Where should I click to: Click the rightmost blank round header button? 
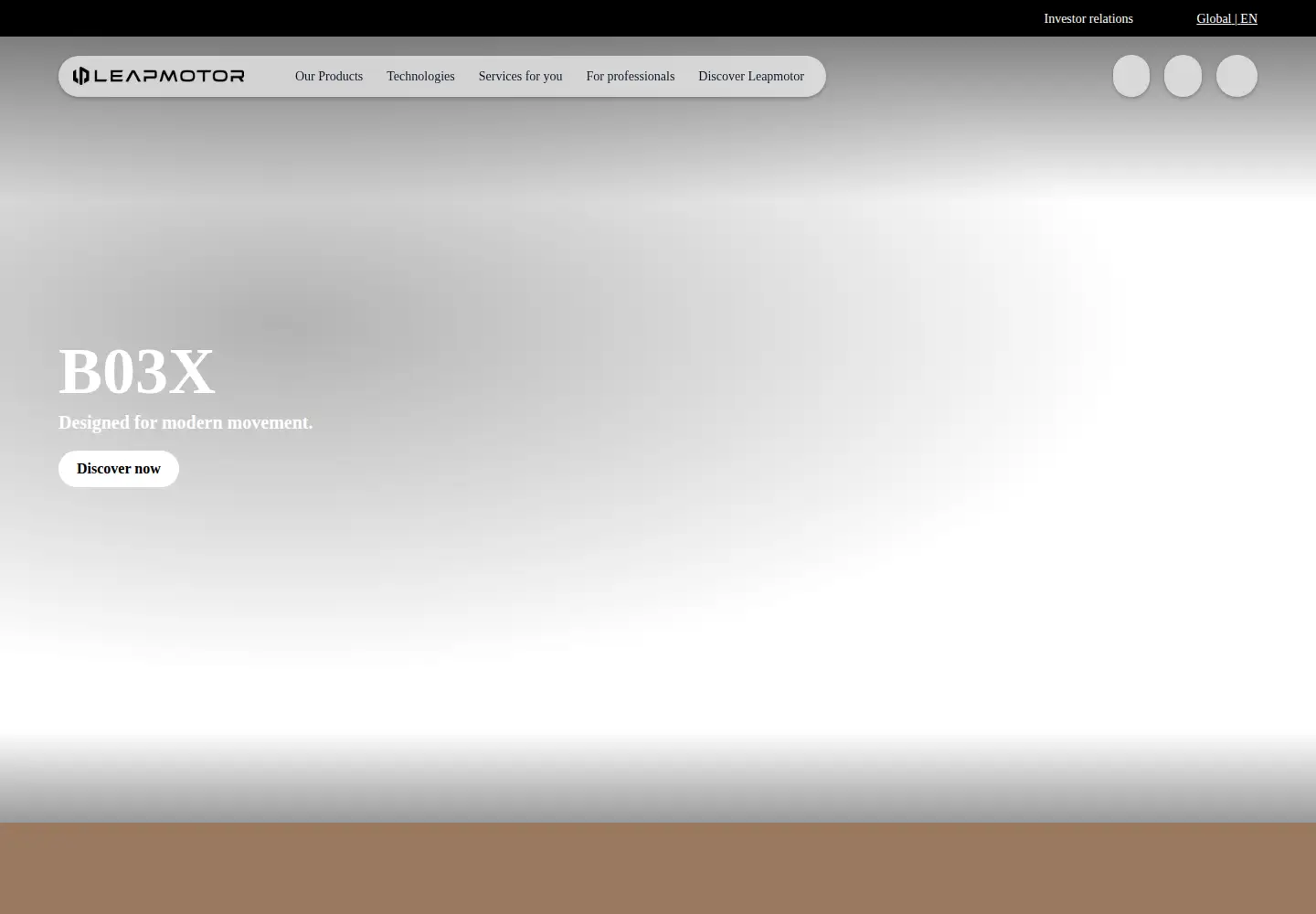pos(1236,76)
